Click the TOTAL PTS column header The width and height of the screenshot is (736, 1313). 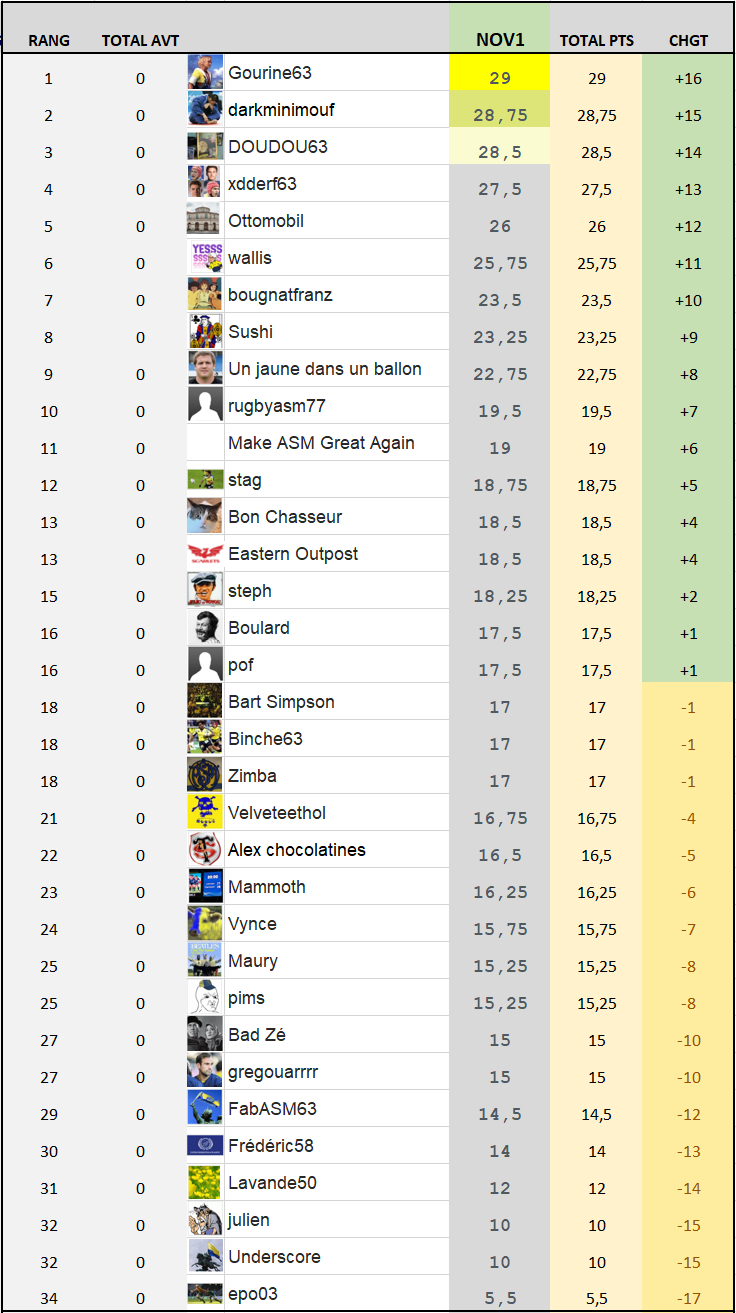point(597,41)
